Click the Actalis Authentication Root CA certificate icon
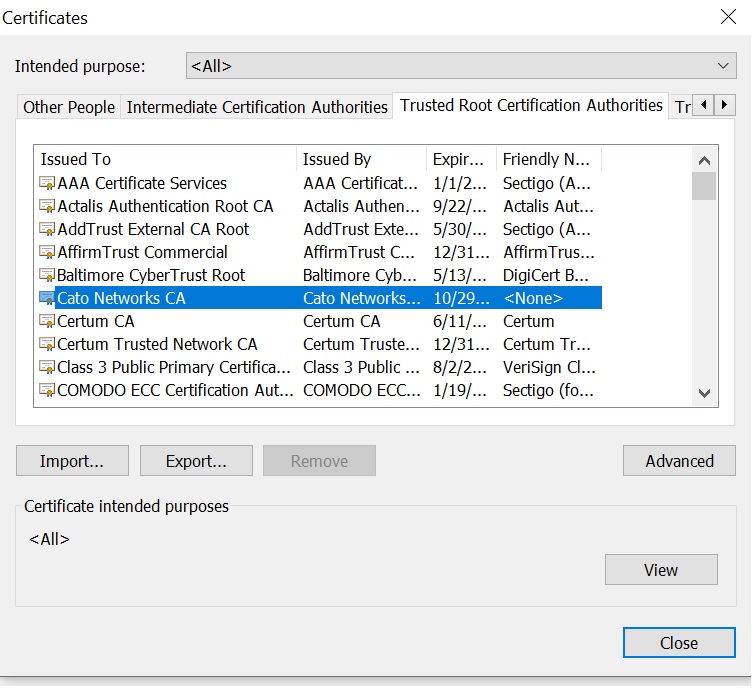This screenshot has height=692, width=755. (47, 207)
